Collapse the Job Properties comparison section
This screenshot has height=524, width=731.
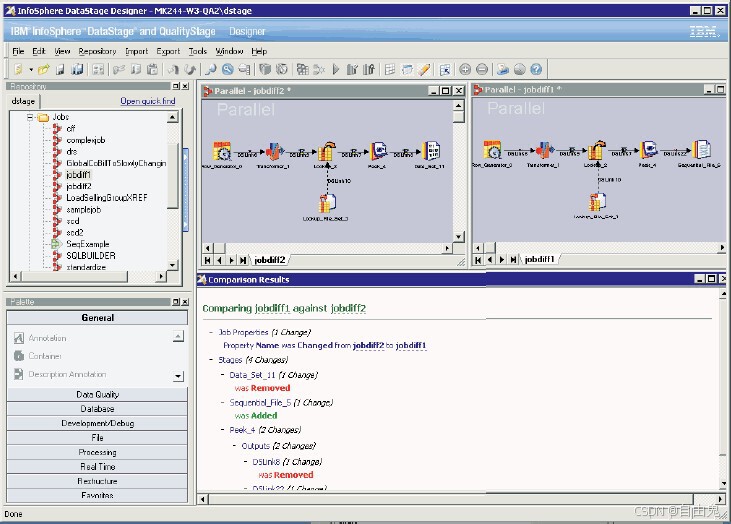tap(211, 332)
